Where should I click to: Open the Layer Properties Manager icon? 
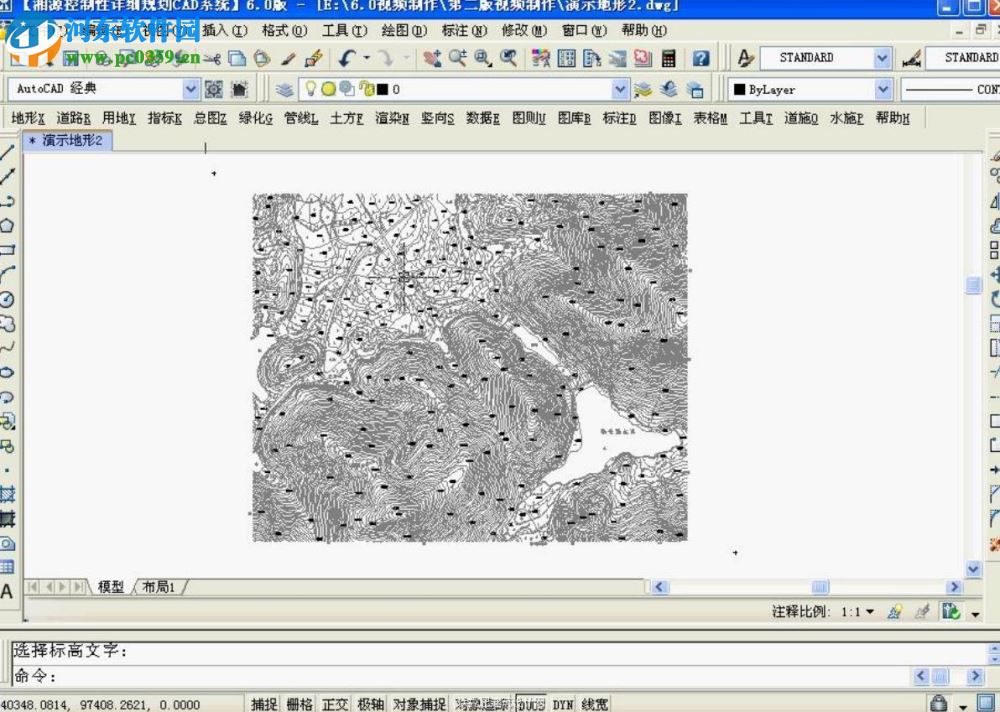pos(285,90)
